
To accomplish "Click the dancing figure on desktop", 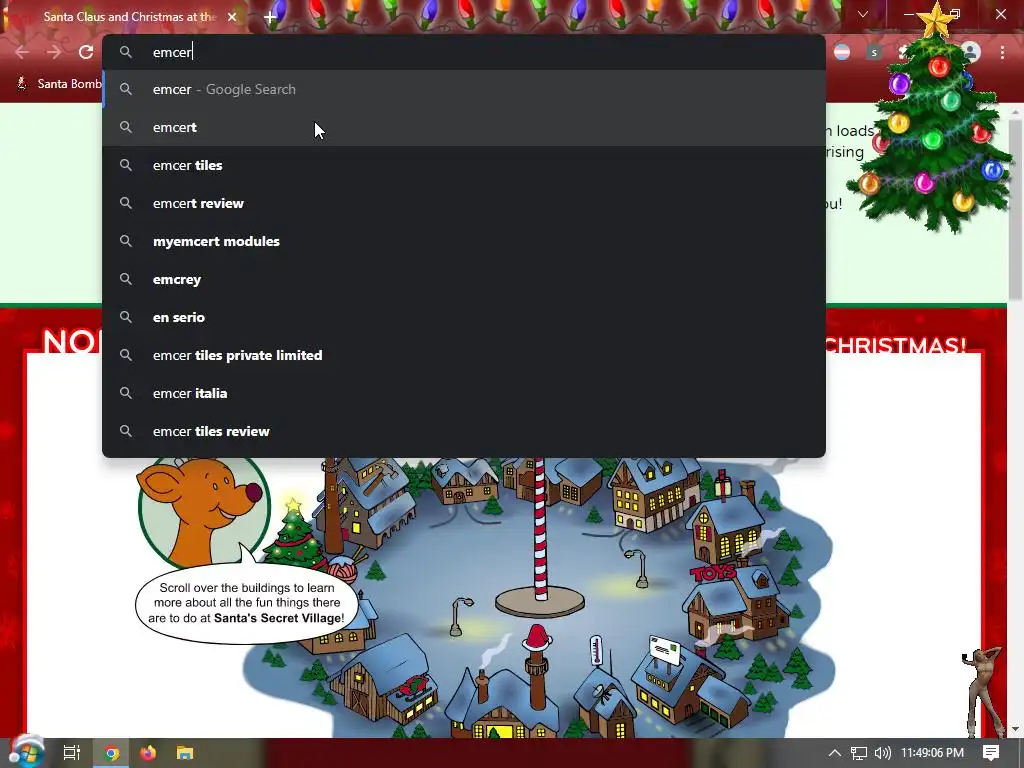I will [x=982, y=692].
